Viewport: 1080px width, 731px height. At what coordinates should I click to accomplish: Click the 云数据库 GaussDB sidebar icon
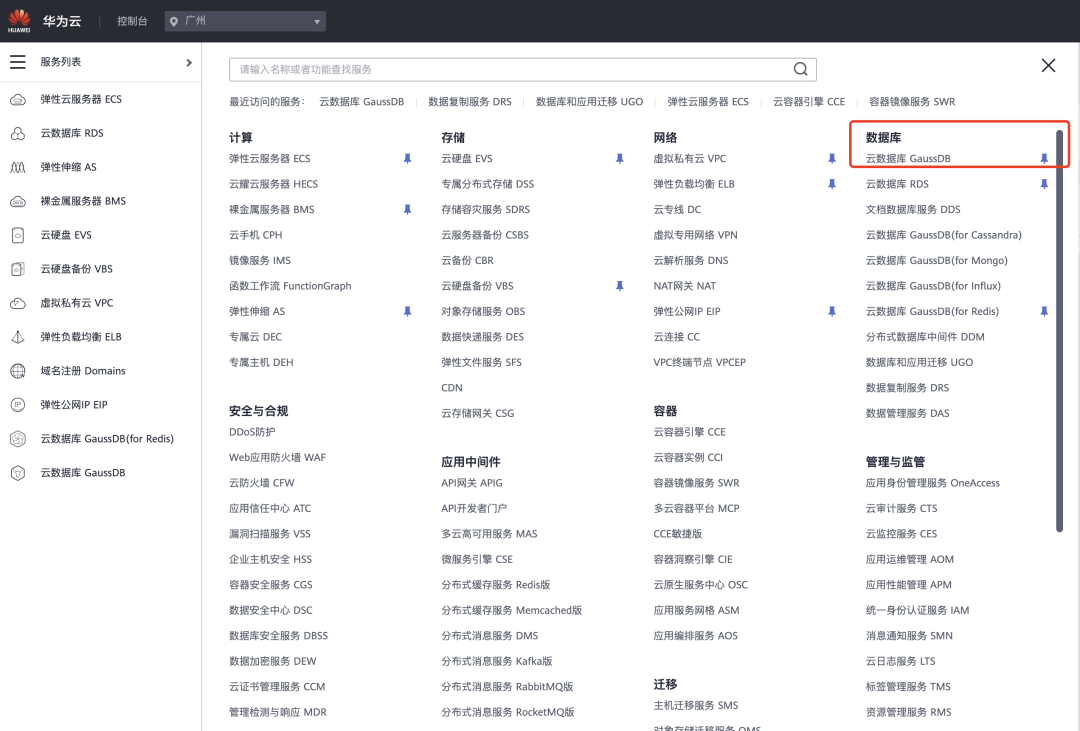pos(18,473)
